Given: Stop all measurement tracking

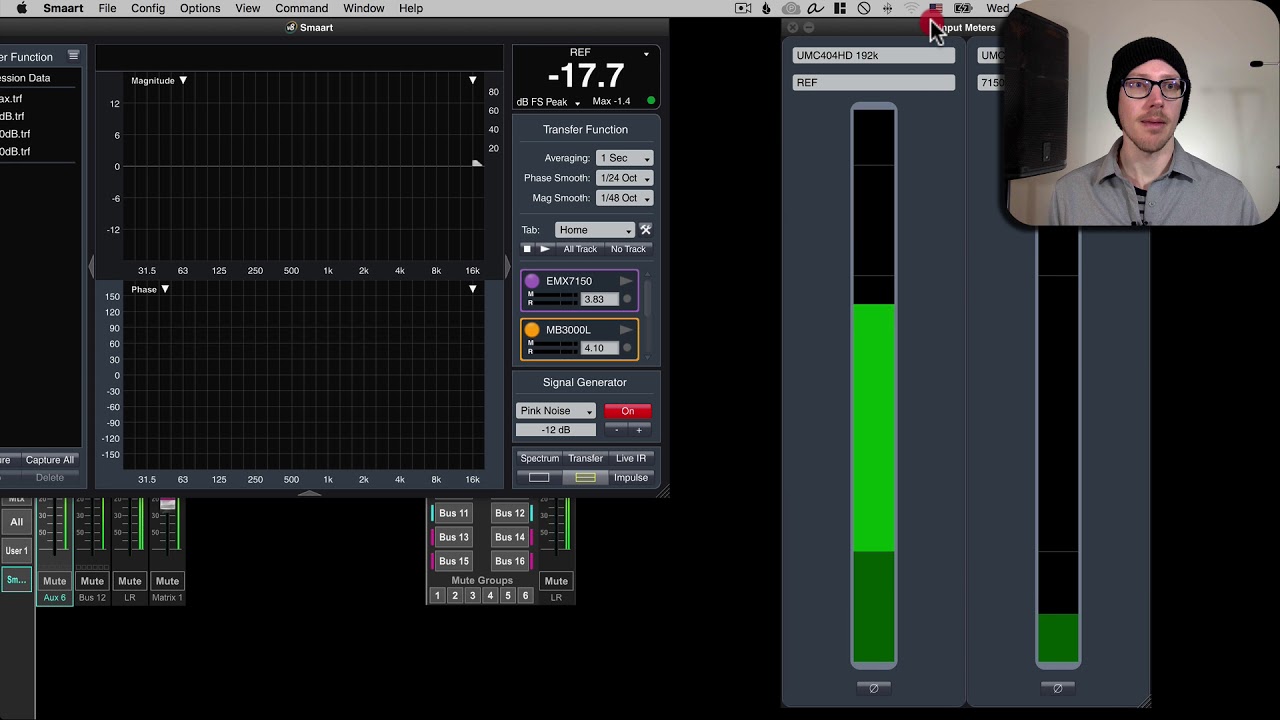Looking at the screenshot, I should point(527,249).
